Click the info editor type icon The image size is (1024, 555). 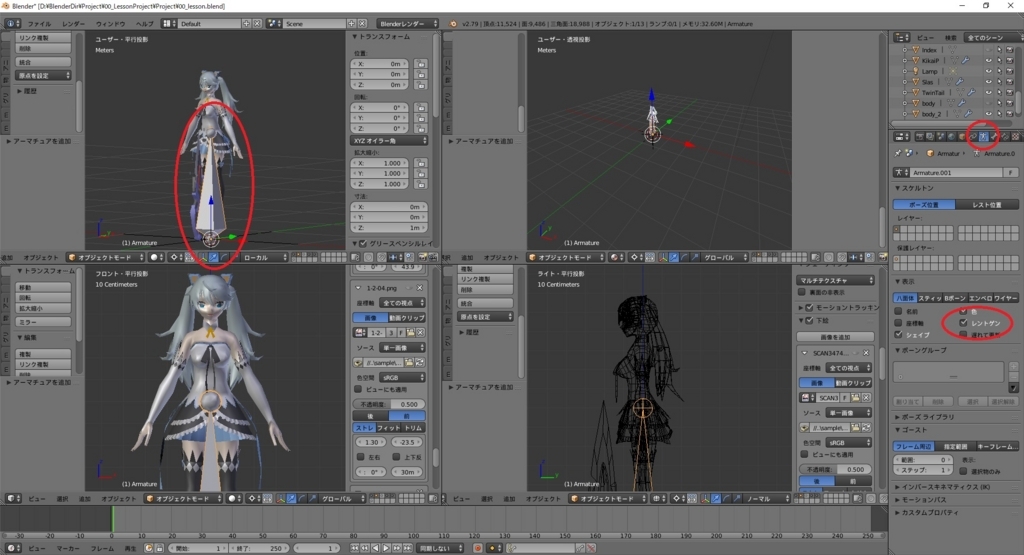pos(12,24)
